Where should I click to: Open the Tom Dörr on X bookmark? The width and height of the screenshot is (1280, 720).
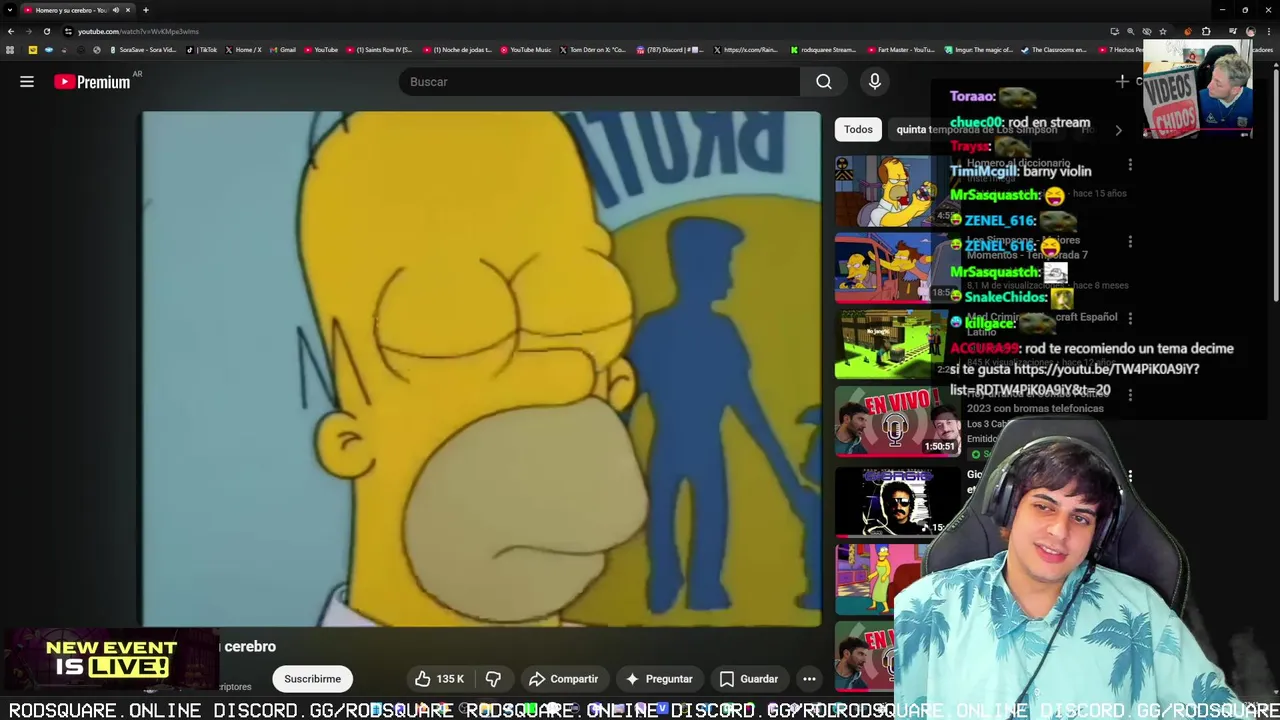pyautogui.click(x=594, y=50)
